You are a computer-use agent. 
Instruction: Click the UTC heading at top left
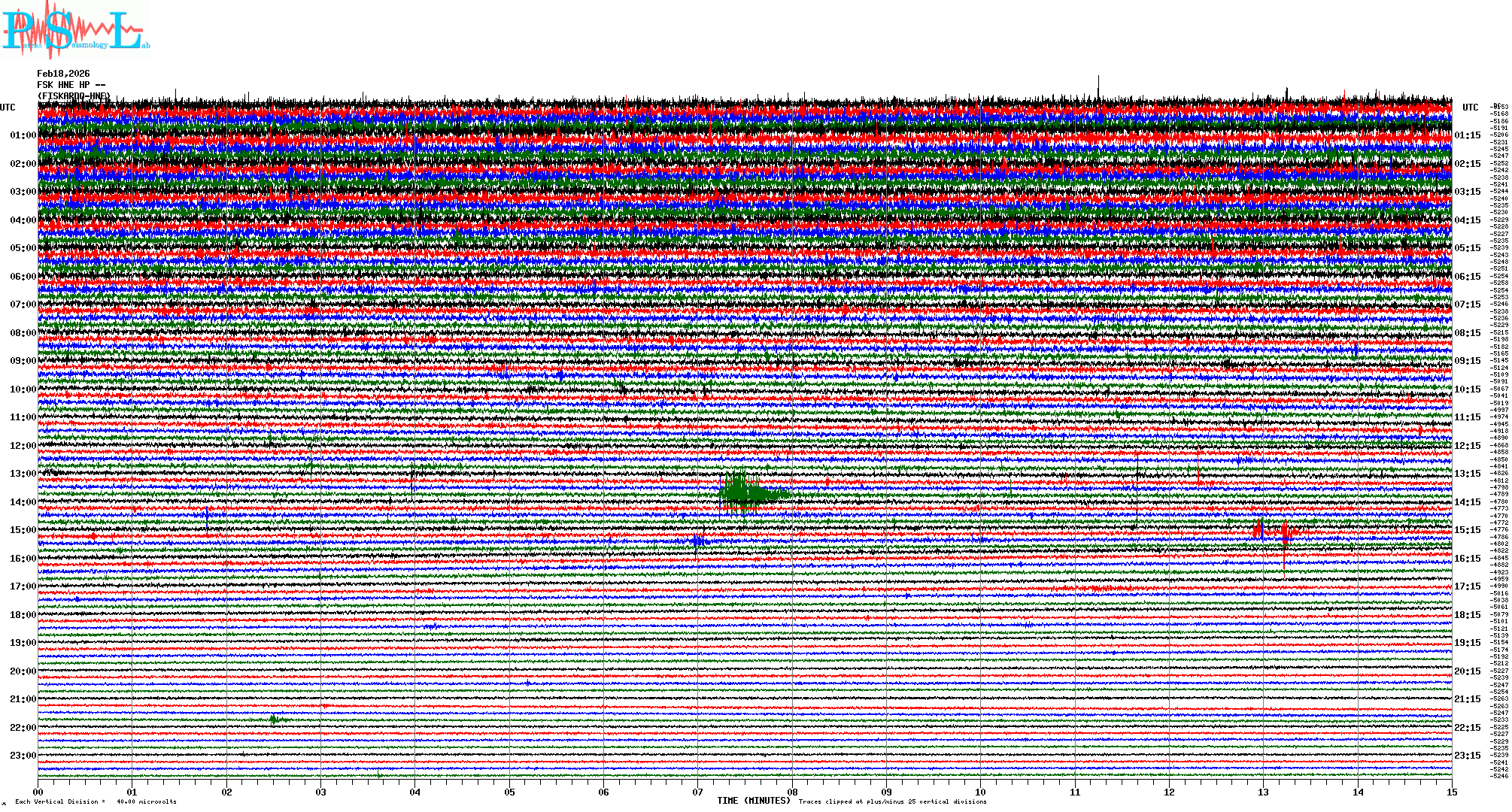point(8,108)
